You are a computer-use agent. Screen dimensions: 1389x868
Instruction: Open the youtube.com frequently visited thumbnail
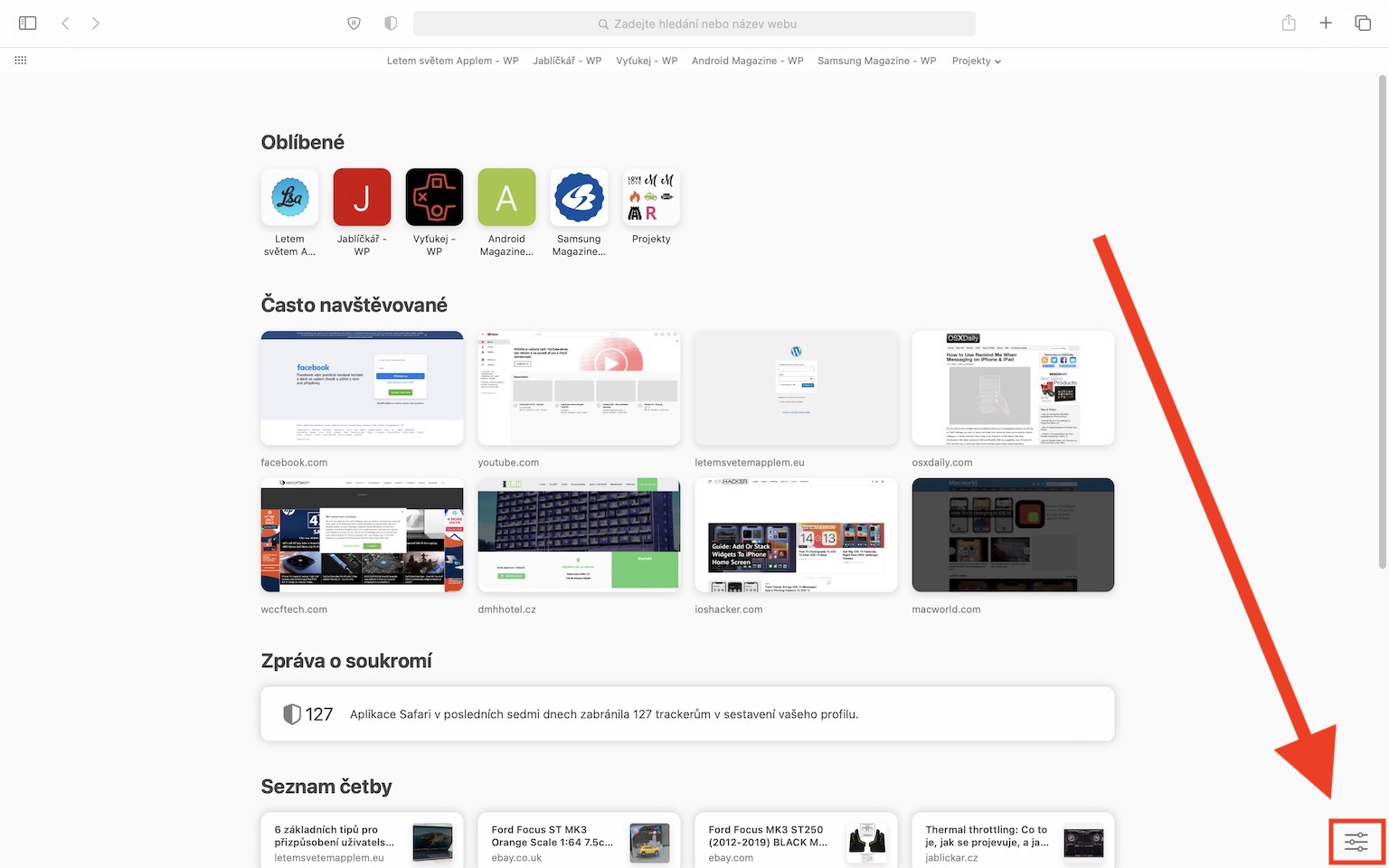pos(579,388)
